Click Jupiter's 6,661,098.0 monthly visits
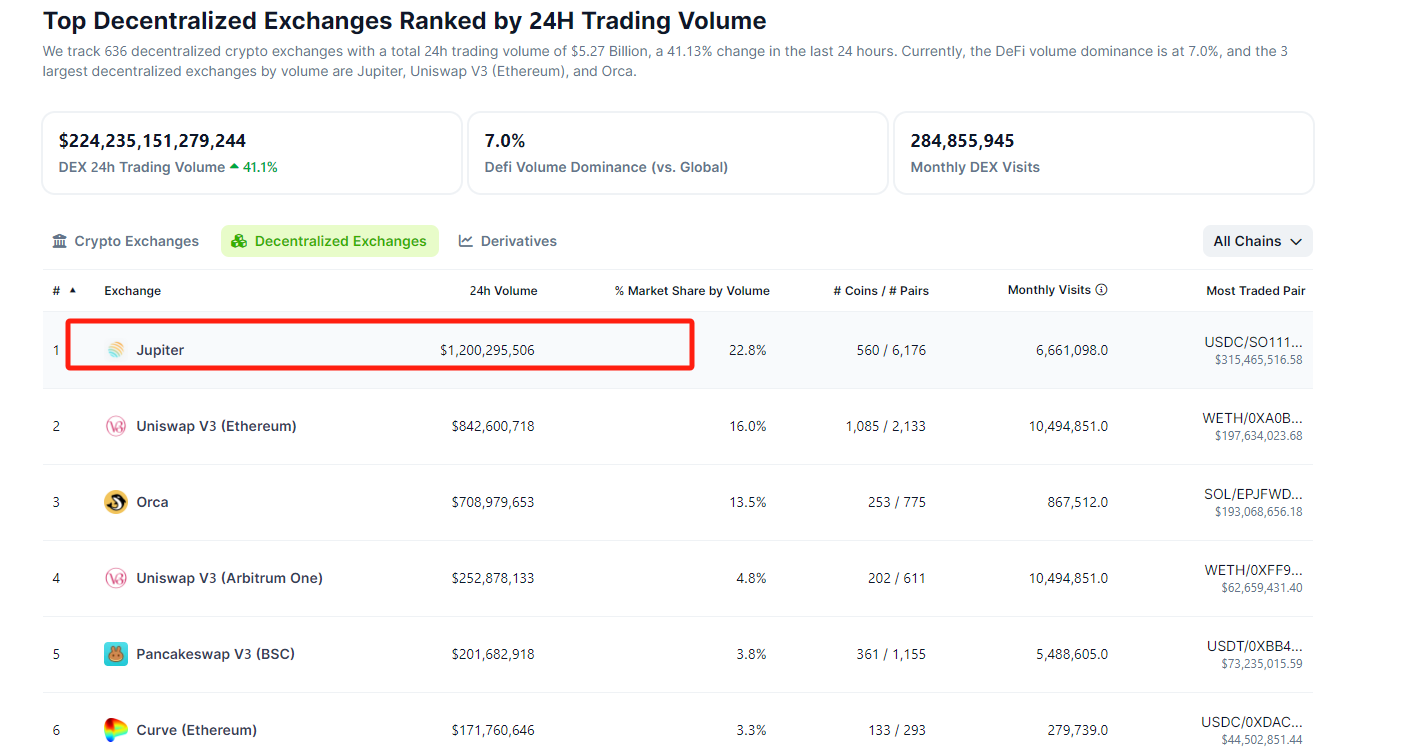This screenshot has width=1426, height=748. point(1072,350)
